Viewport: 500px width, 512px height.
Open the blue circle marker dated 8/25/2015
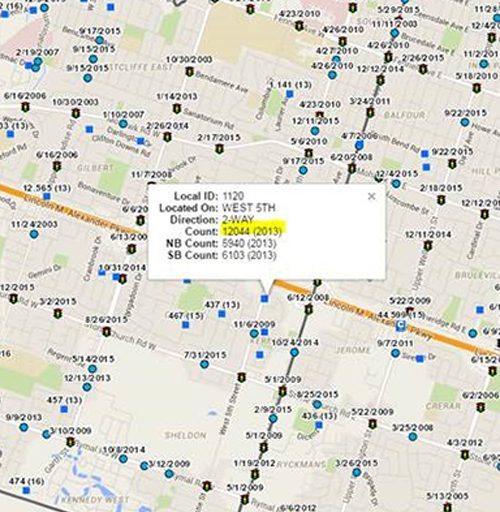pyautogui.click(x=317, y=405)
